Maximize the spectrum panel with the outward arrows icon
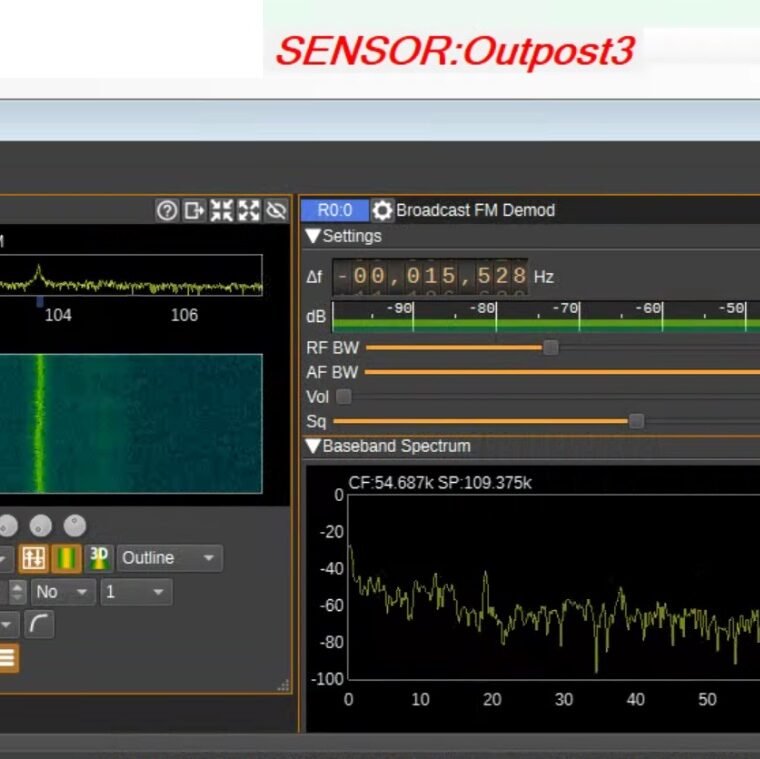Viewport: 760px width, 759px height. point(249,210)
